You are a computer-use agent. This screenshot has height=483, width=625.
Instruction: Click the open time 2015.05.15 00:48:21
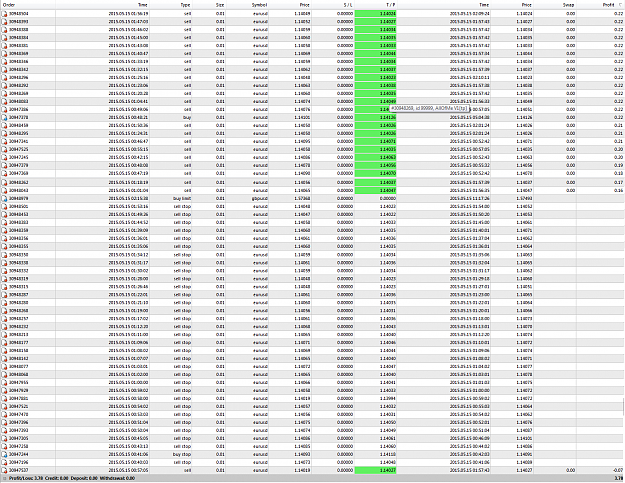coord(128,118)
